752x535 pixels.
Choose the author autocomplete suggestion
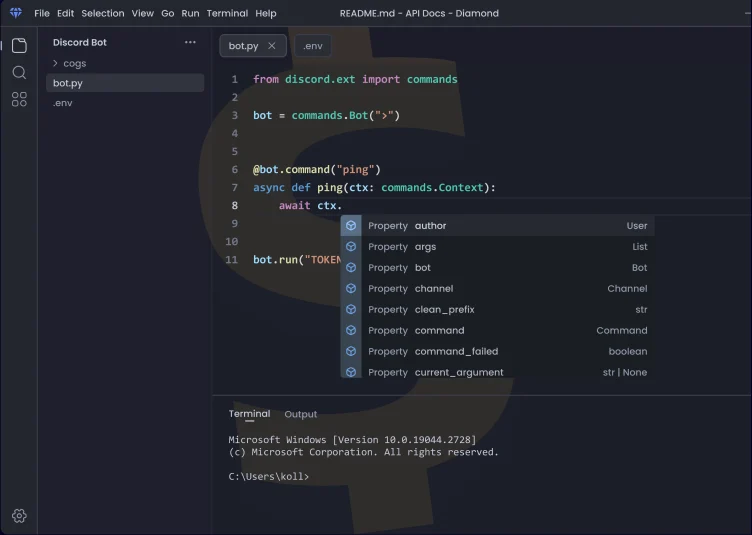[497, 225]
